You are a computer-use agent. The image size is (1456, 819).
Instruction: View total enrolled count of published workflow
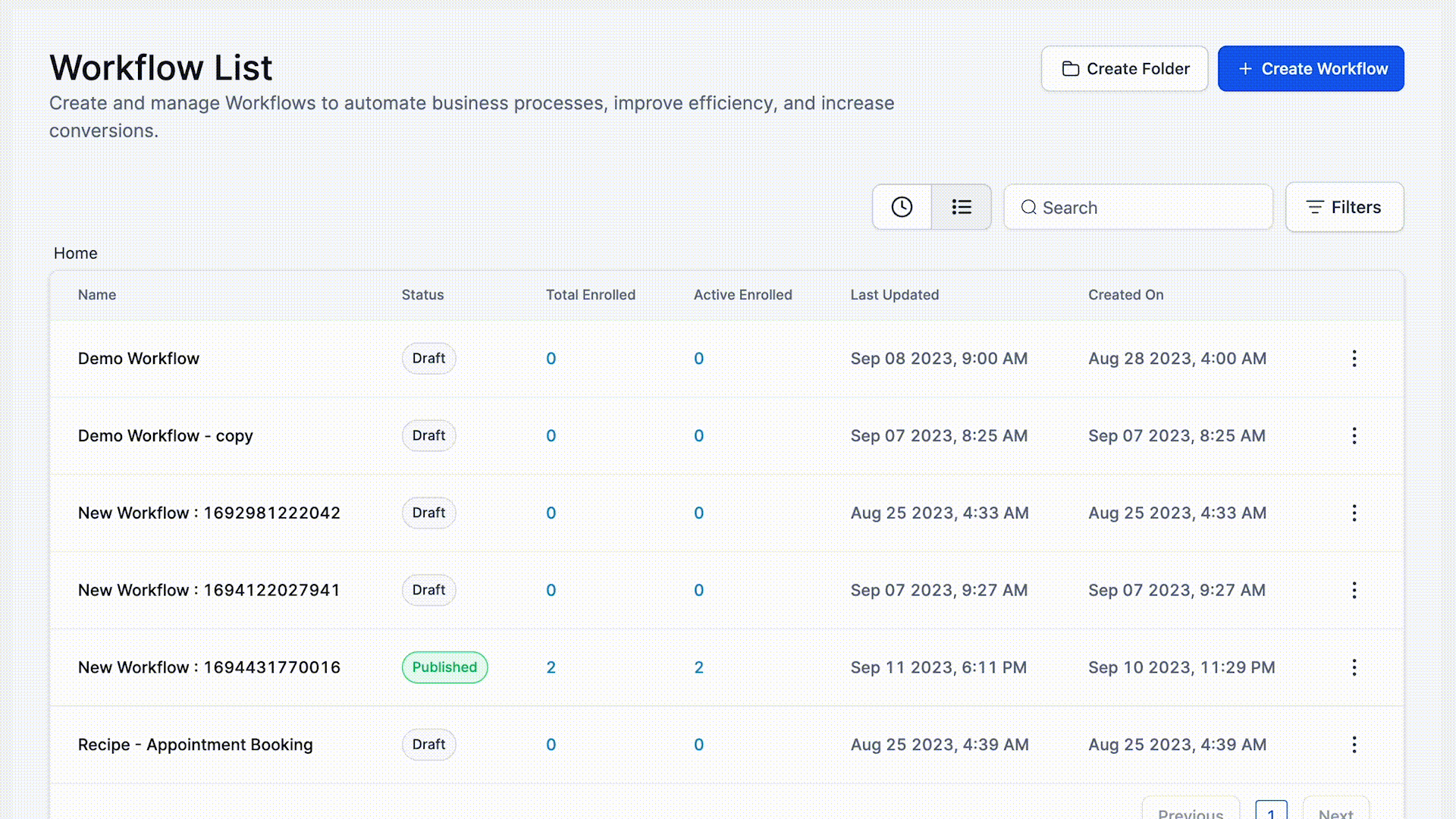click(551, 667)
